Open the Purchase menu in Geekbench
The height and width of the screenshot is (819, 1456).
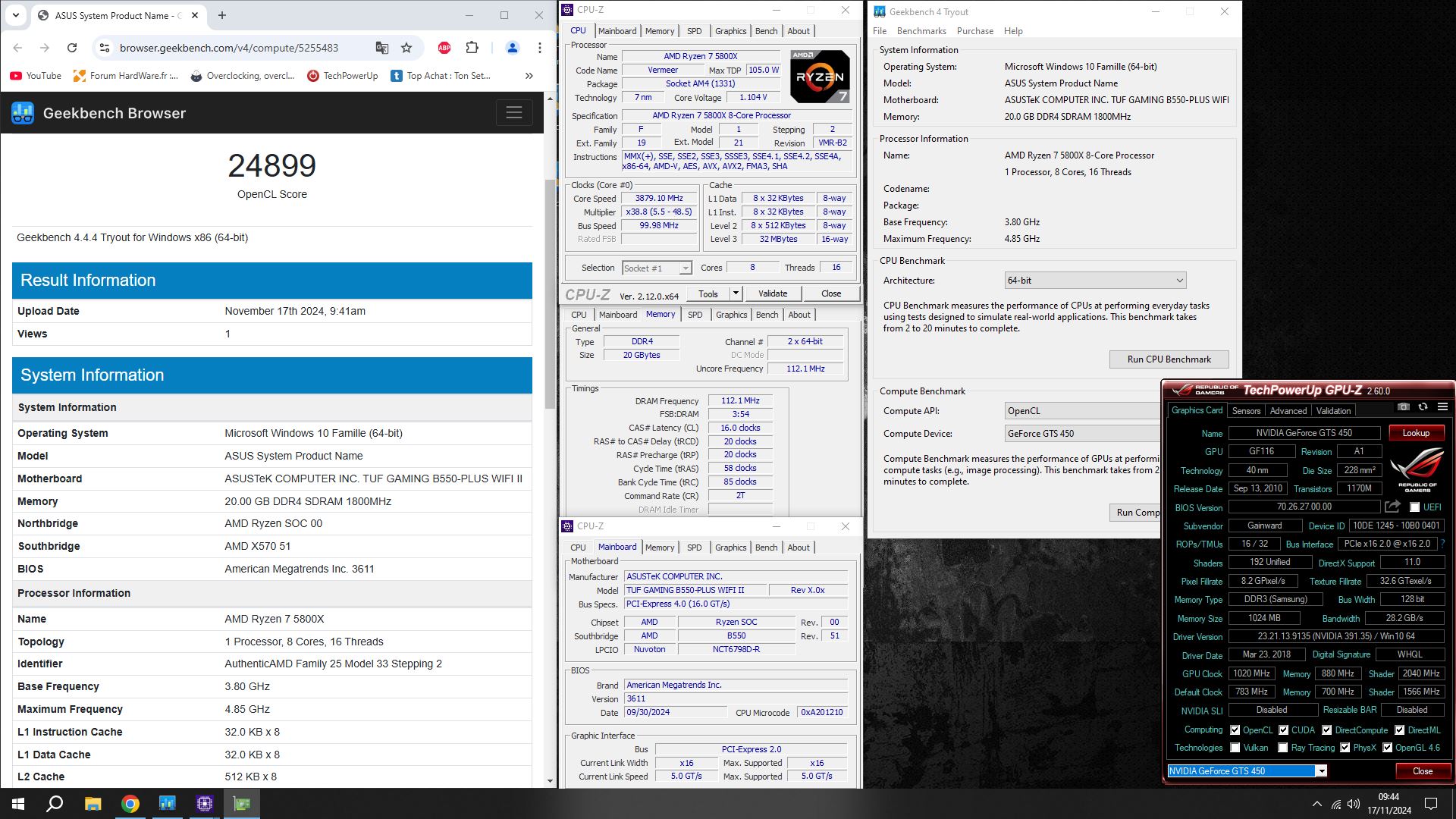(974, 31)
